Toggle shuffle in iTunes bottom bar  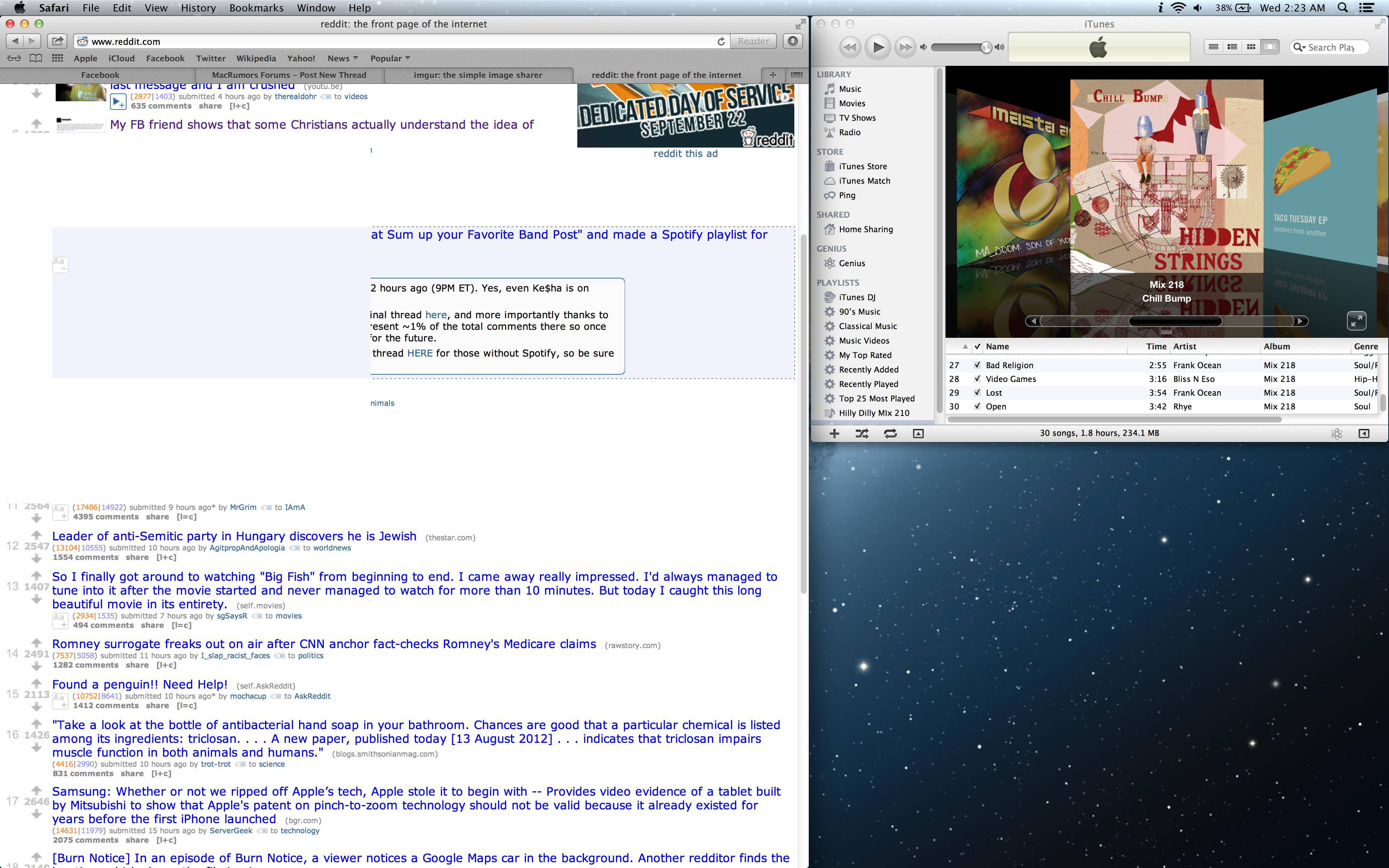862,434
